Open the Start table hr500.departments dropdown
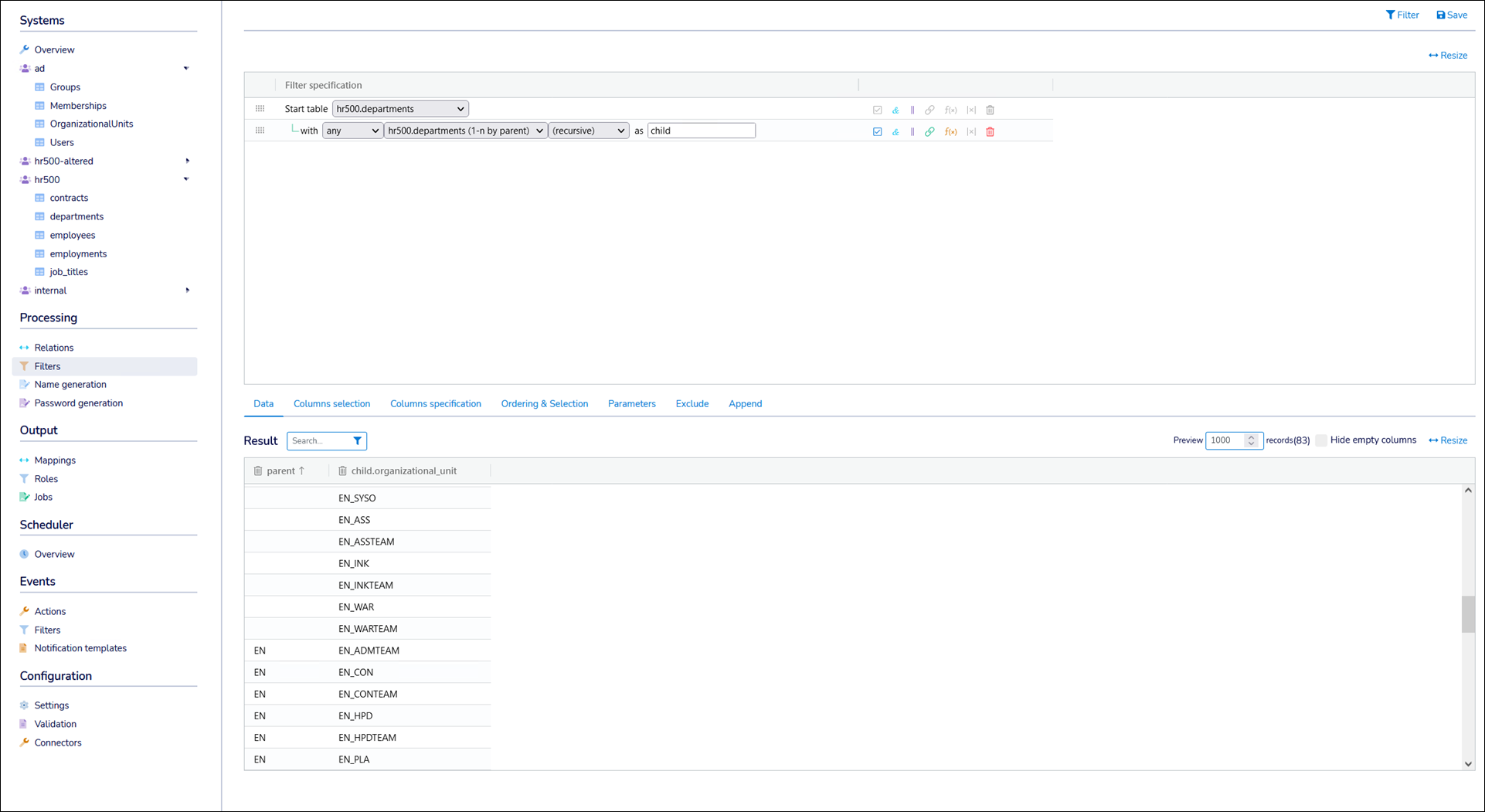The image size is (1485, 812). click(400, 109)
